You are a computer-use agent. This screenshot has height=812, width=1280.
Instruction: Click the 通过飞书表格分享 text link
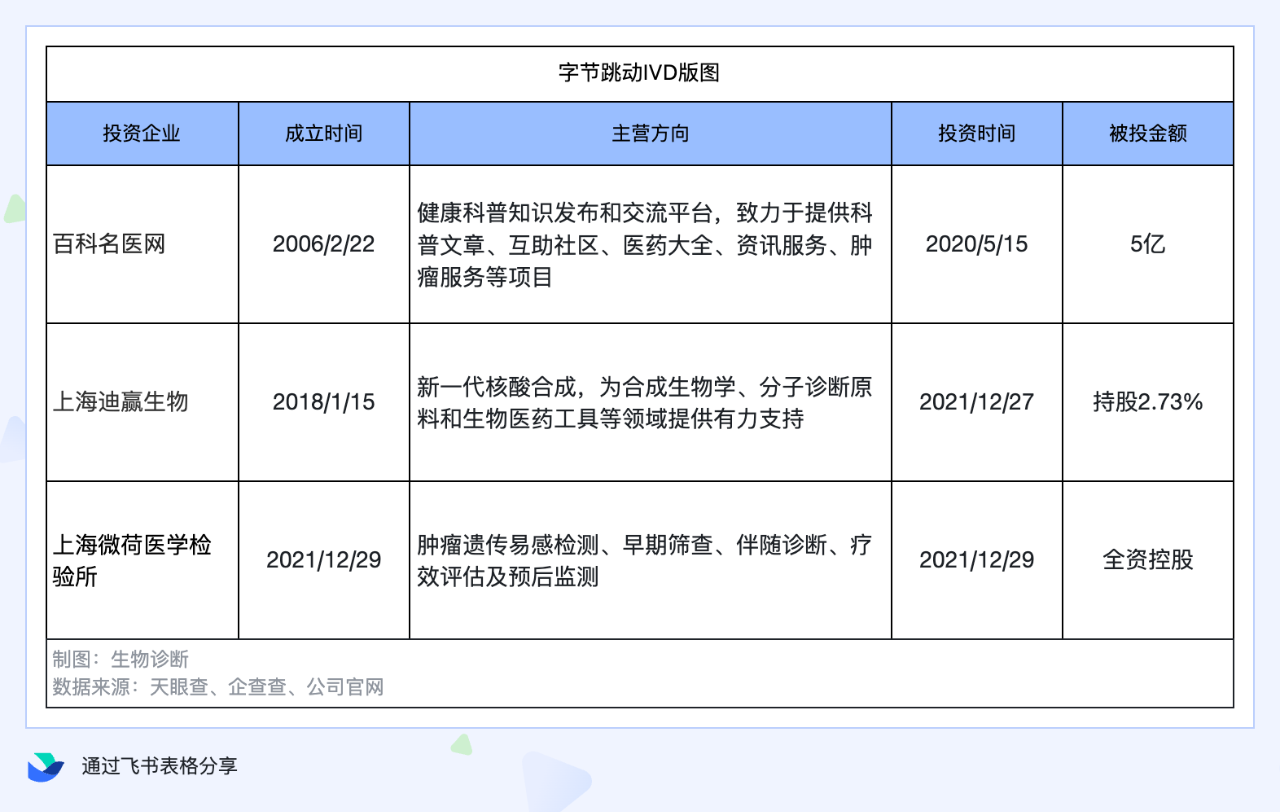tap(160, 766)
